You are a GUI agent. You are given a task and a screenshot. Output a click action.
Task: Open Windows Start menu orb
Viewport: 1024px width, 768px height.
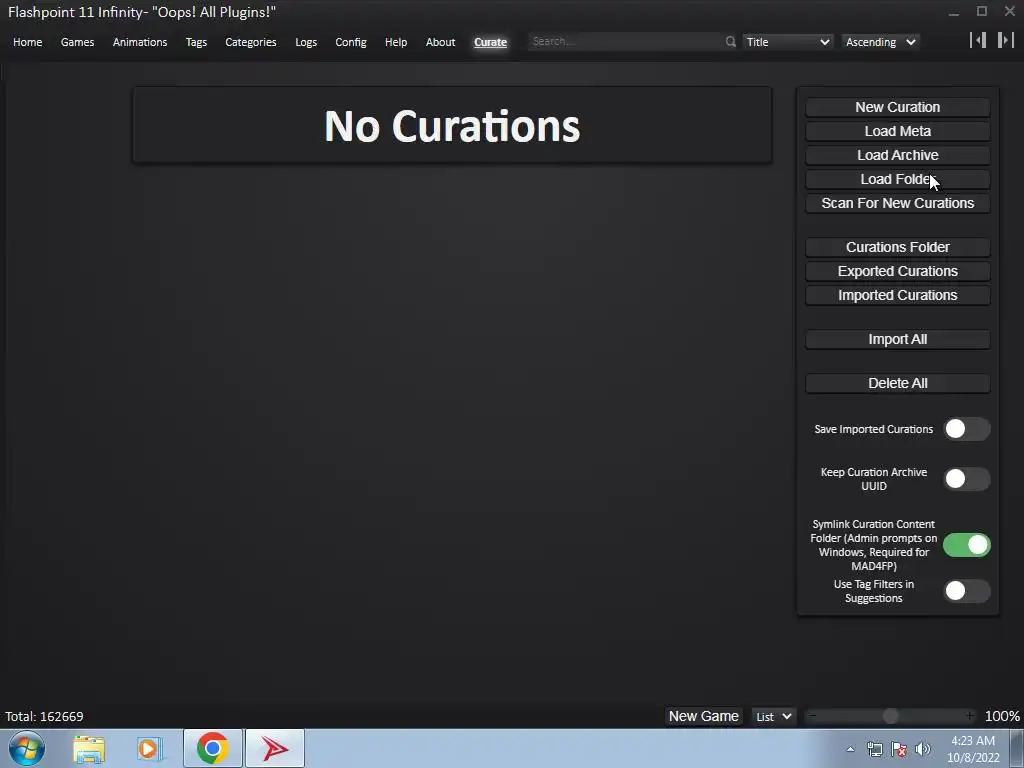click(x=27, y=748)
